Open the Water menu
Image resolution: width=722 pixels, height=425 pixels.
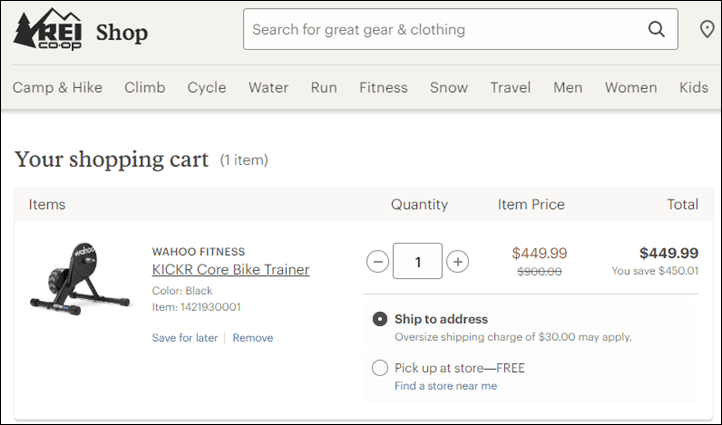(268, 87)
